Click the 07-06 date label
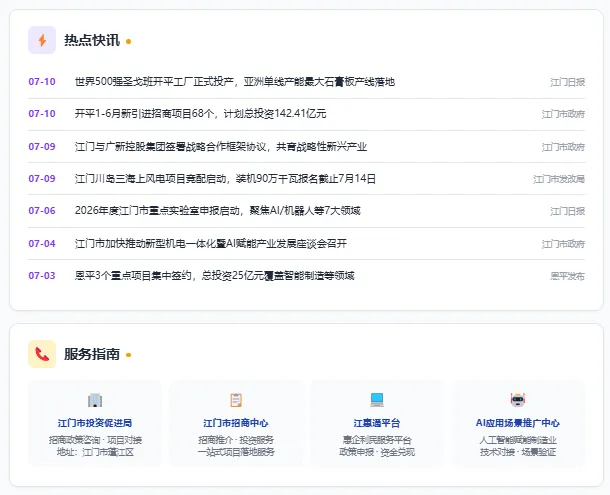This screenshot has width=610, height=495. click(42, 211)
